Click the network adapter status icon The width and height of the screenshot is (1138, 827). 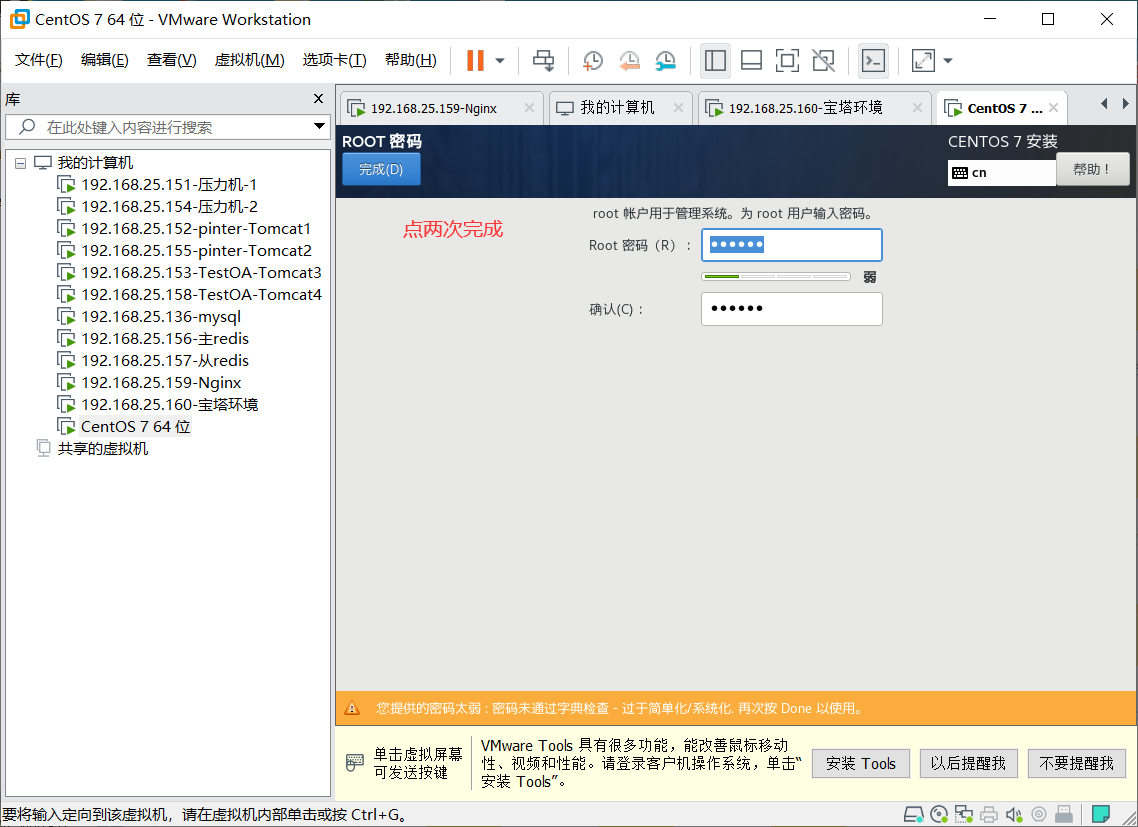pos(964,815)
